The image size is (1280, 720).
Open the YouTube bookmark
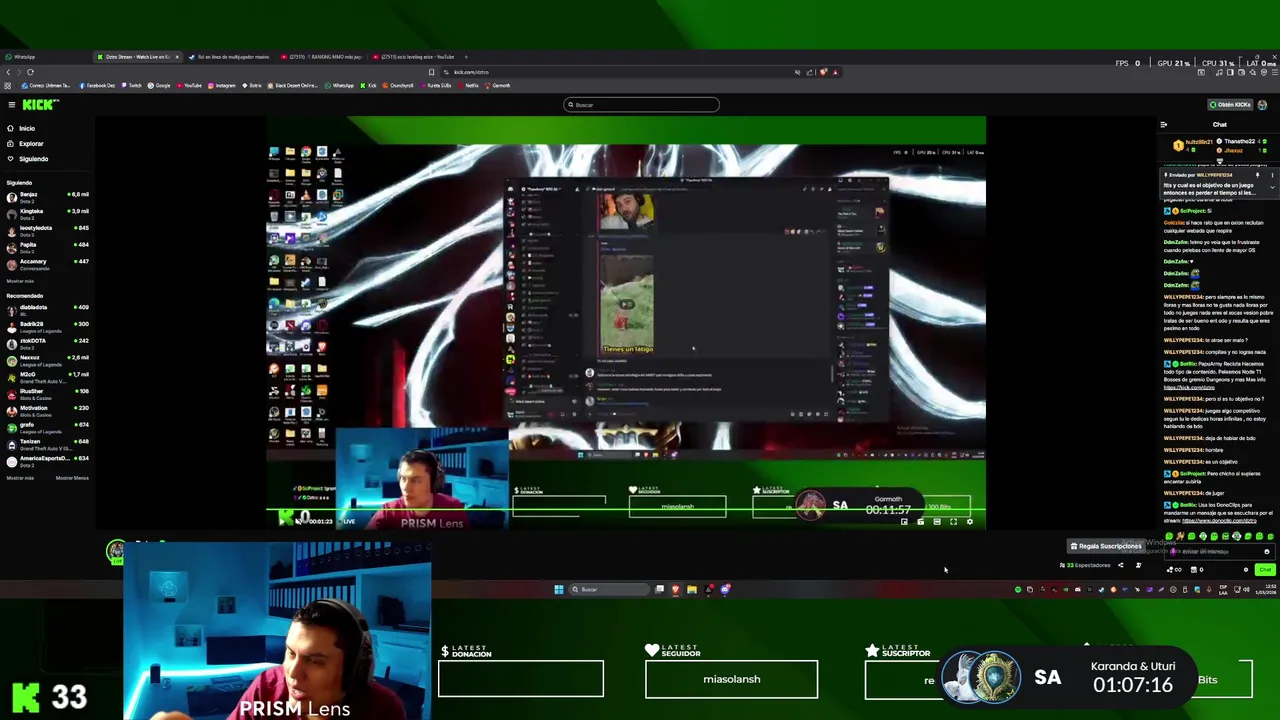pos(191,86)
